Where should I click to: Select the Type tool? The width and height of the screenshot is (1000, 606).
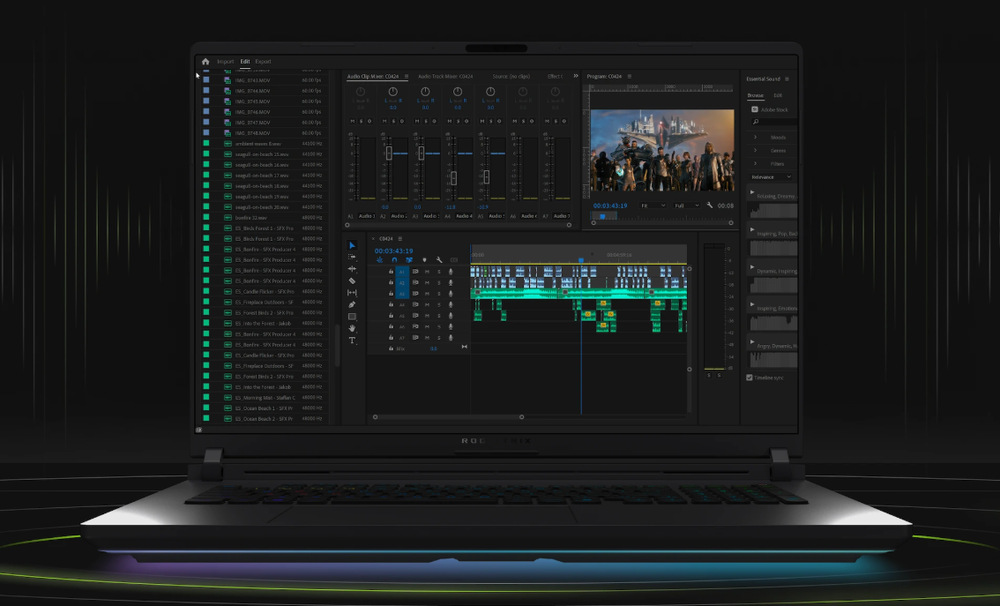tap(352, 340)
